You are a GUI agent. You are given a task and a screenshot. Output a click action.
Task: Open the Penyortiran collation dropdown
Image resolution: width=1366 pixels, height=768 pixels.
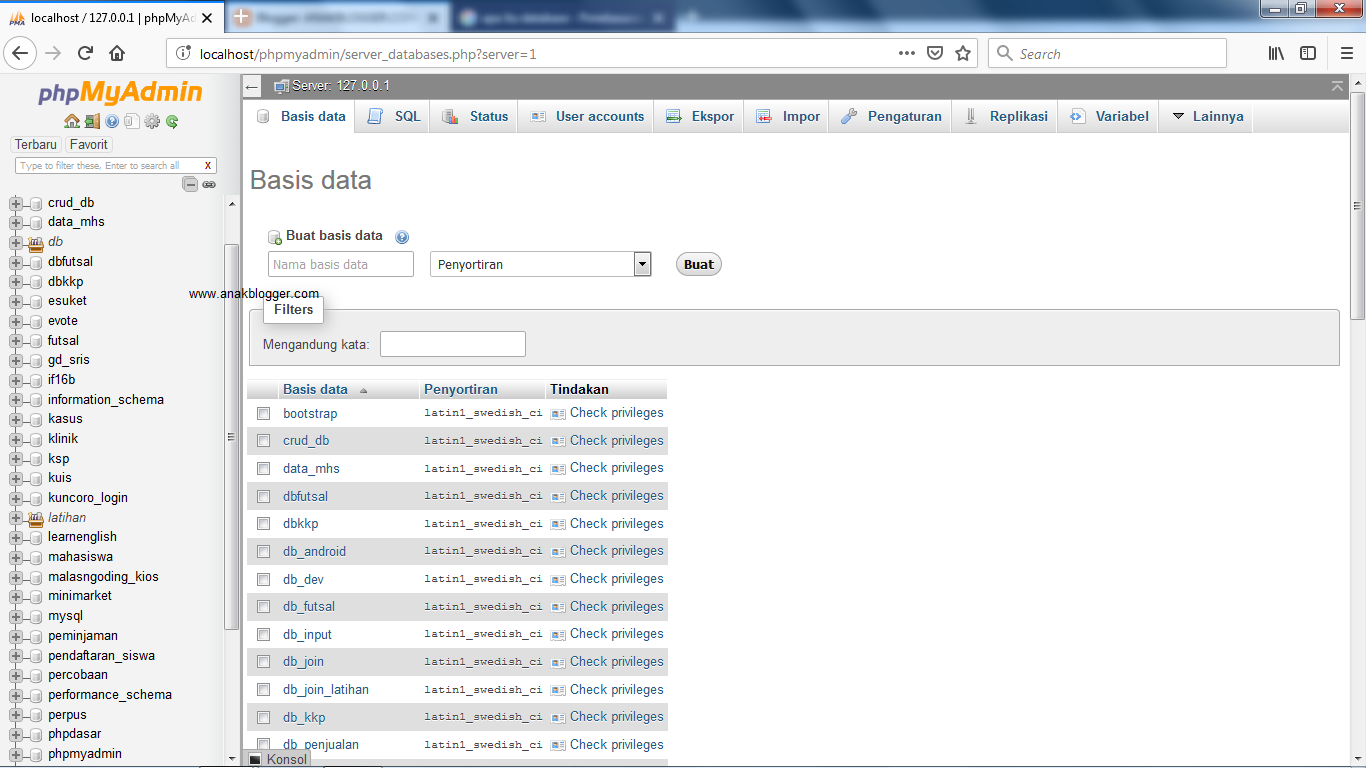click(x=639, y=263)
